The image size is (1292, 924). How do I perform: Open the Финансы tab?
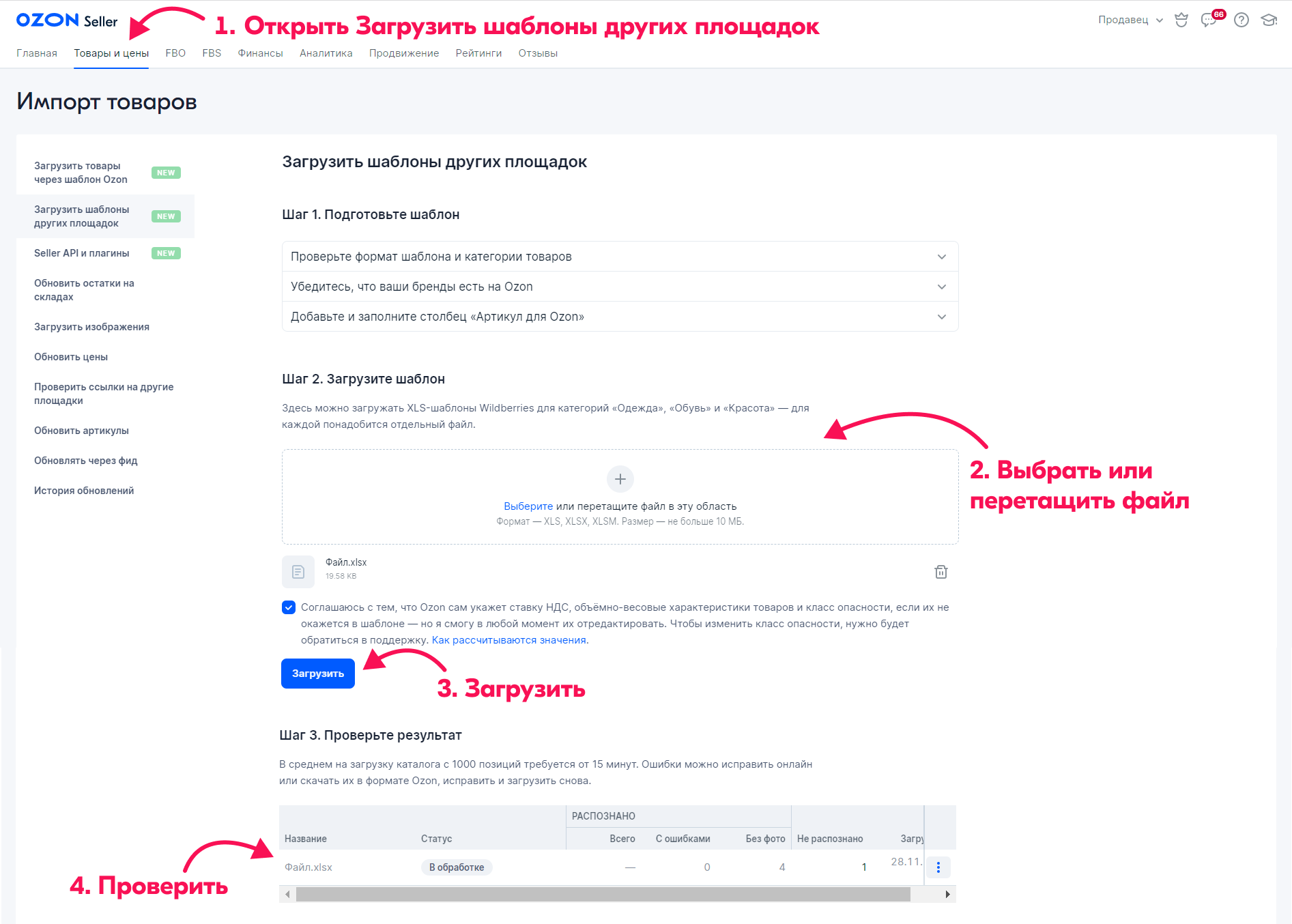(260, 53)
